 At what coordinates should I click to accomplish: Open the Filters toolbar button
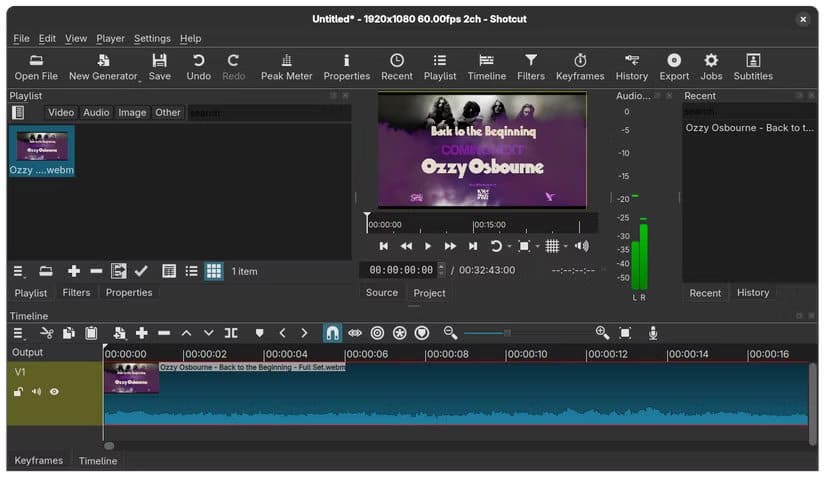coord(531,67)
